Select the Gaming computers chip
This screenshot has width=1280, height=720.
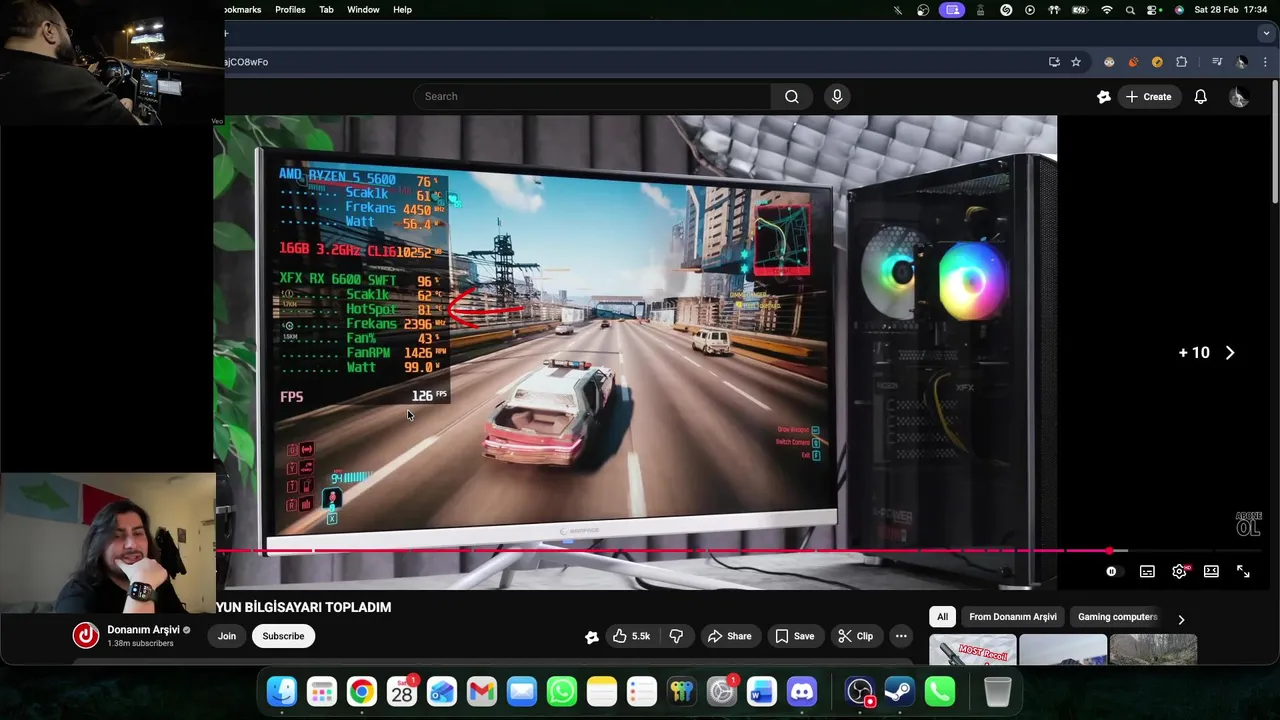[1117, 617]
